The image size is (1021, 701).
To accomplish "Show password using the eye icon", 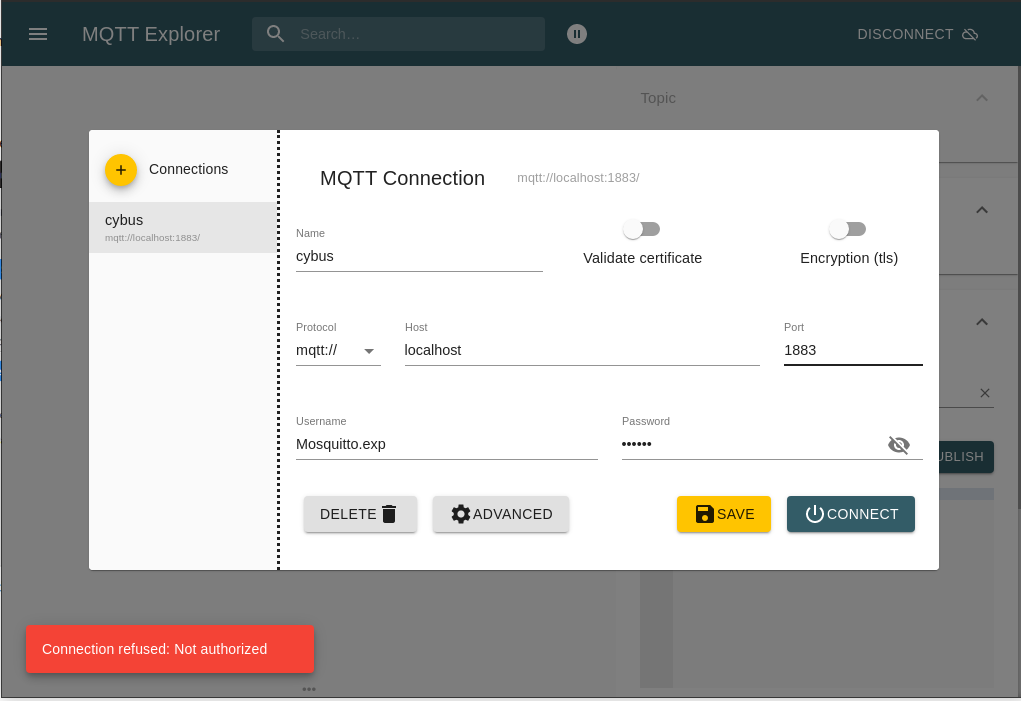I will [x=899, y=445].
